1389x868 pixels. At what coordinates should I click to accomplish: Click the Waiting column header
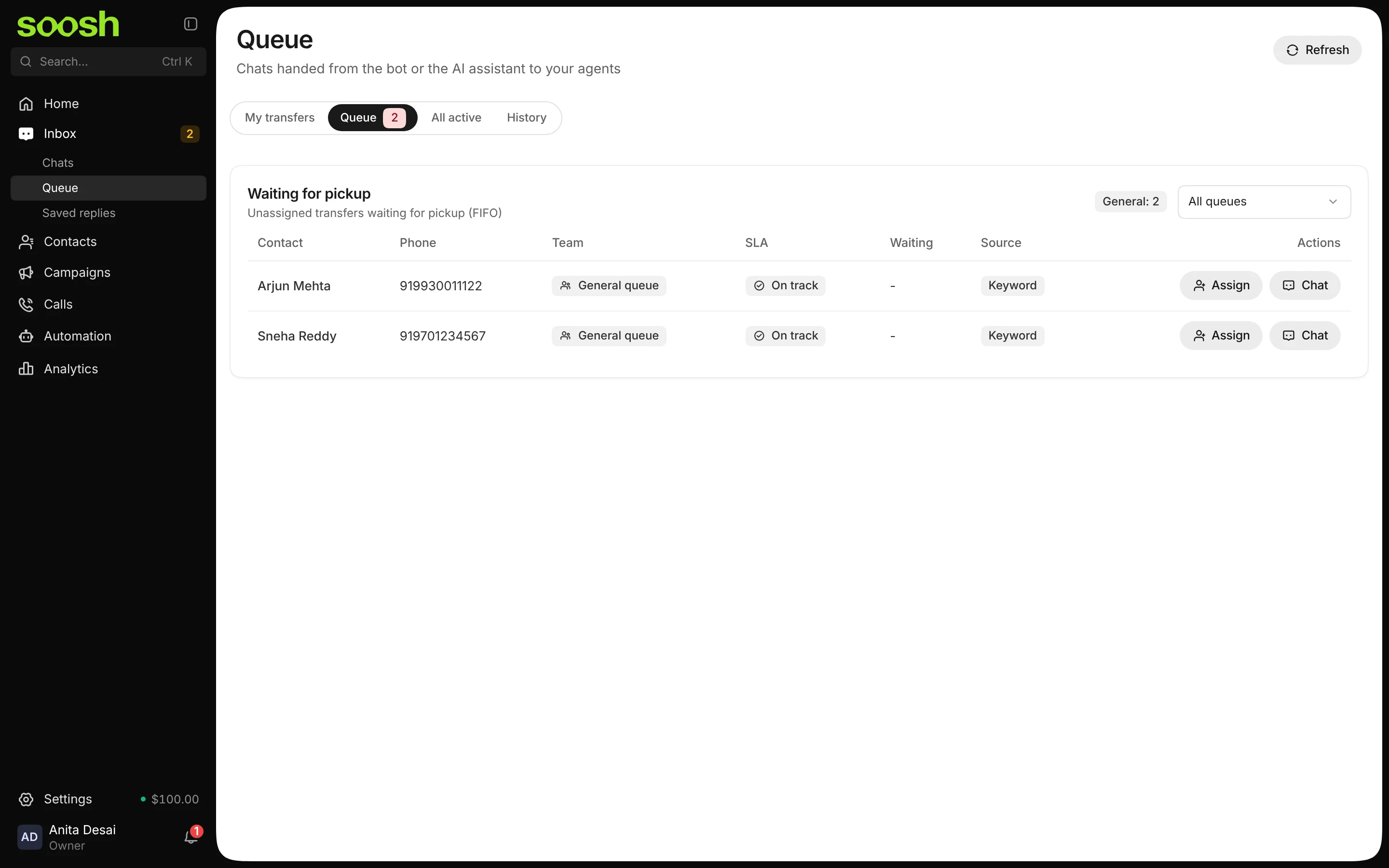coord(911,243)
